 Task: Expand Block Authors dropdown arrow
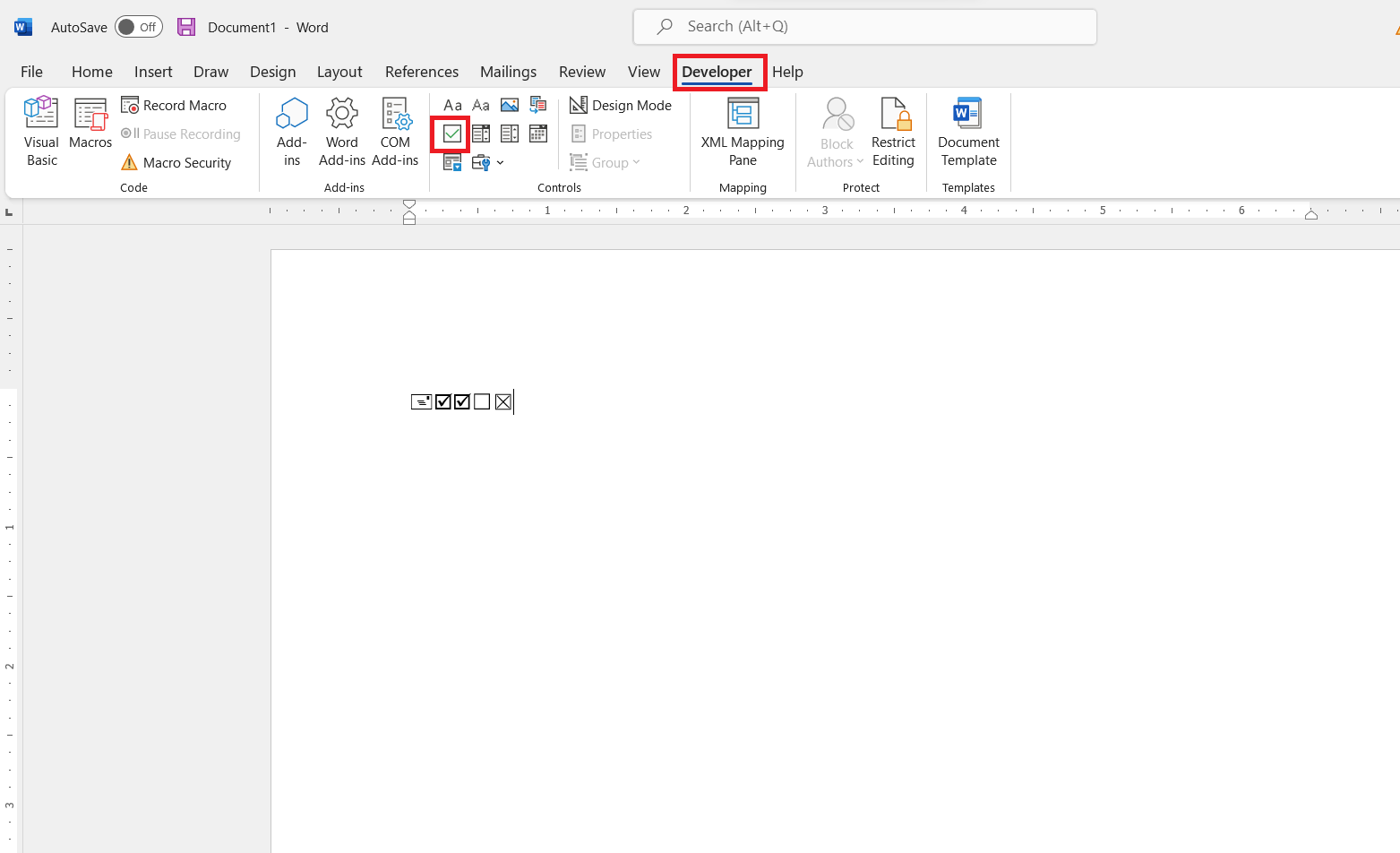click(x=860, y=162)
